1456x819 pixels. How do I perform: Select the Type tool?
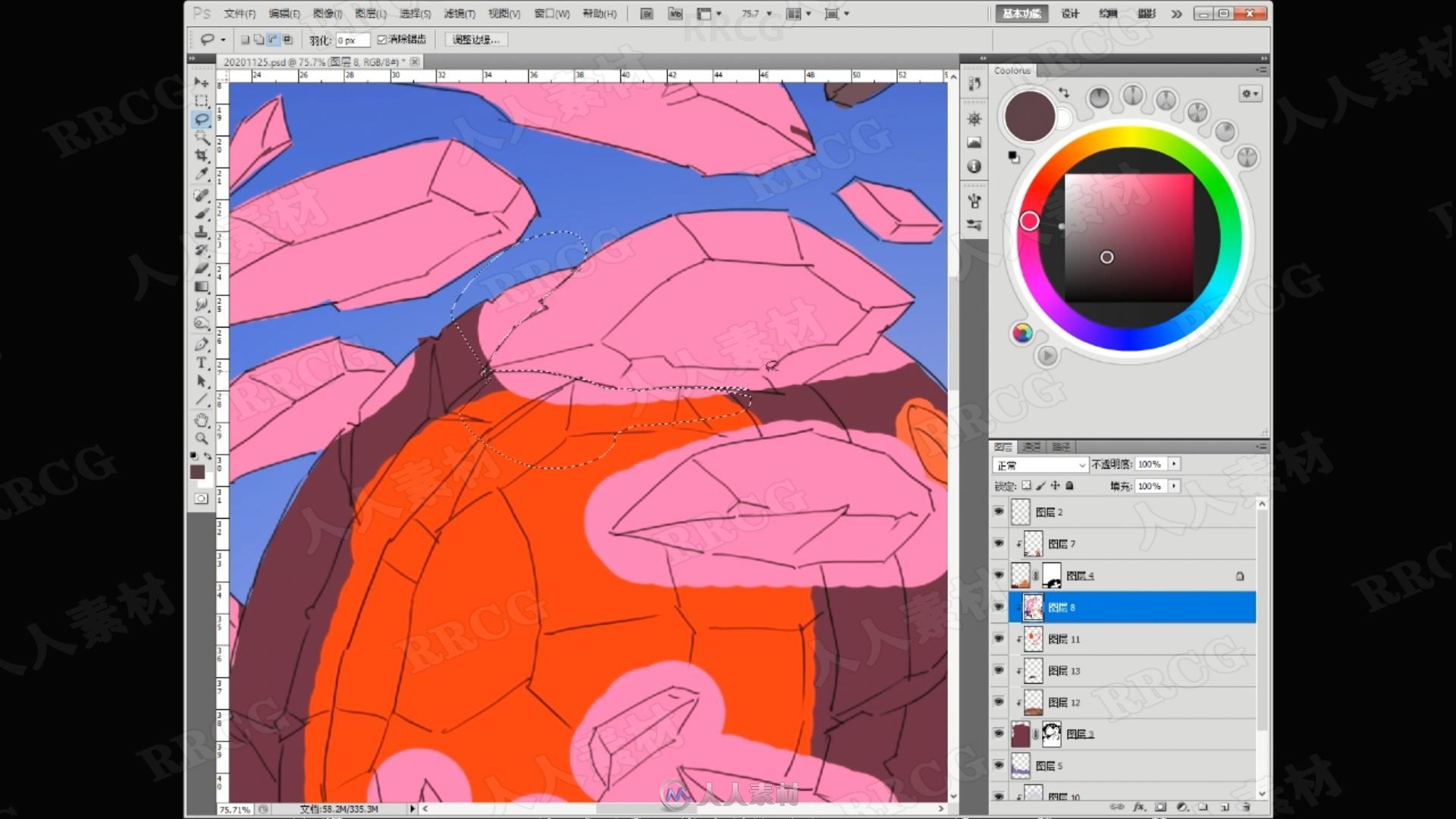point(201,363)
